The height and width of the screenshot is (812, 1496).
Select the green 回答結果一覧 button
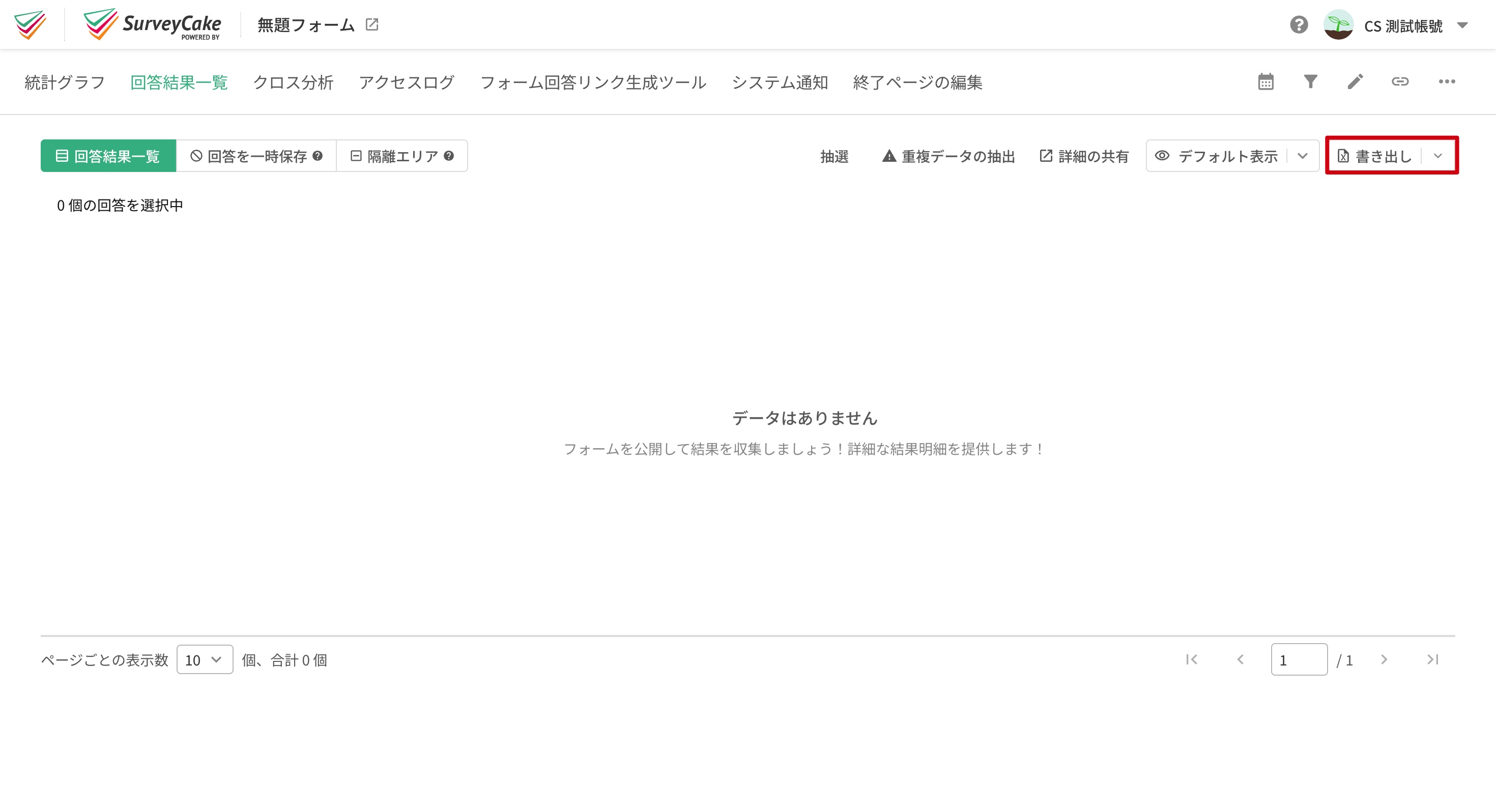pos(108,156)
